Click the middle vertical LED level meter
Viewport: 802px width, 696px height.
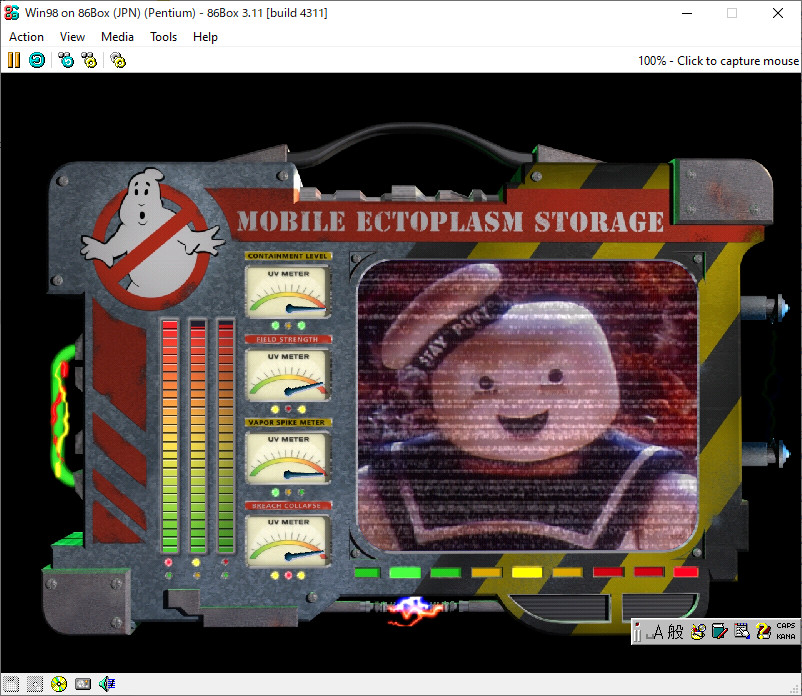[x=197, y=436]
